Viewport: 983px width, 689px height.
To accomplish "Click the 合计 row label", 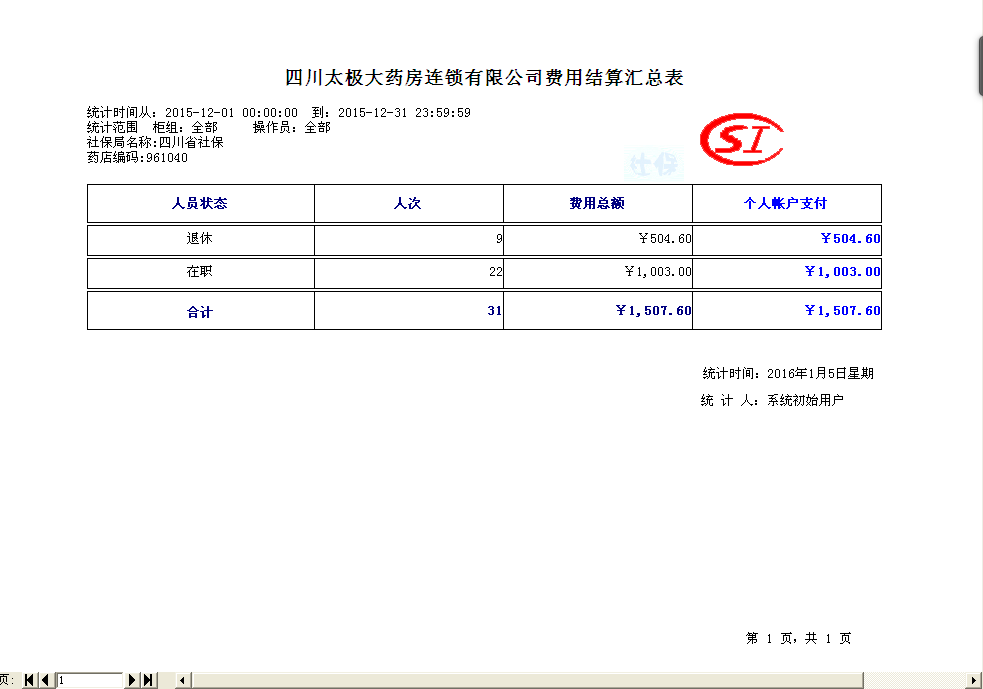I will (x=199, y=312).
